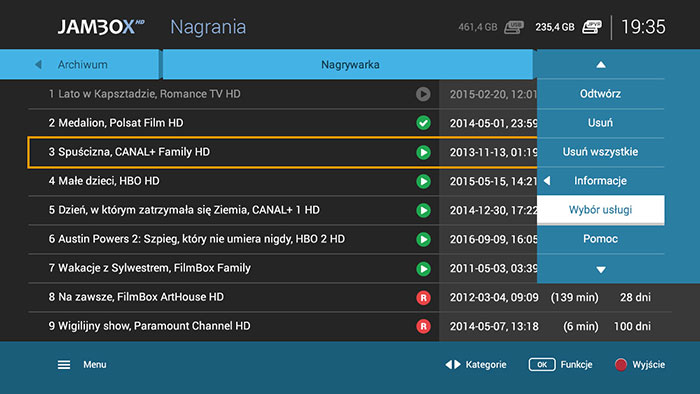Click the Menu label in bottom bar
Image resolution: width=700 pixels, height=394 pixels.
tap(95, 365)
